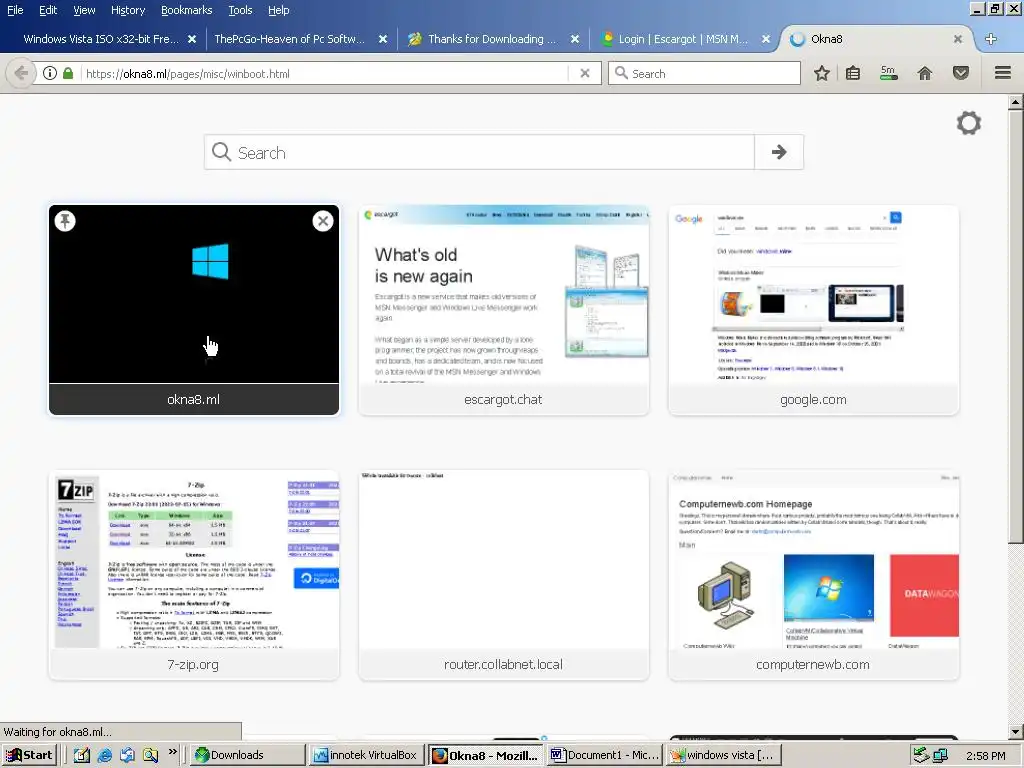
Task: Switch to Windows Vista ISO tab
Action: pyautogui.click(x=101, y=39)
